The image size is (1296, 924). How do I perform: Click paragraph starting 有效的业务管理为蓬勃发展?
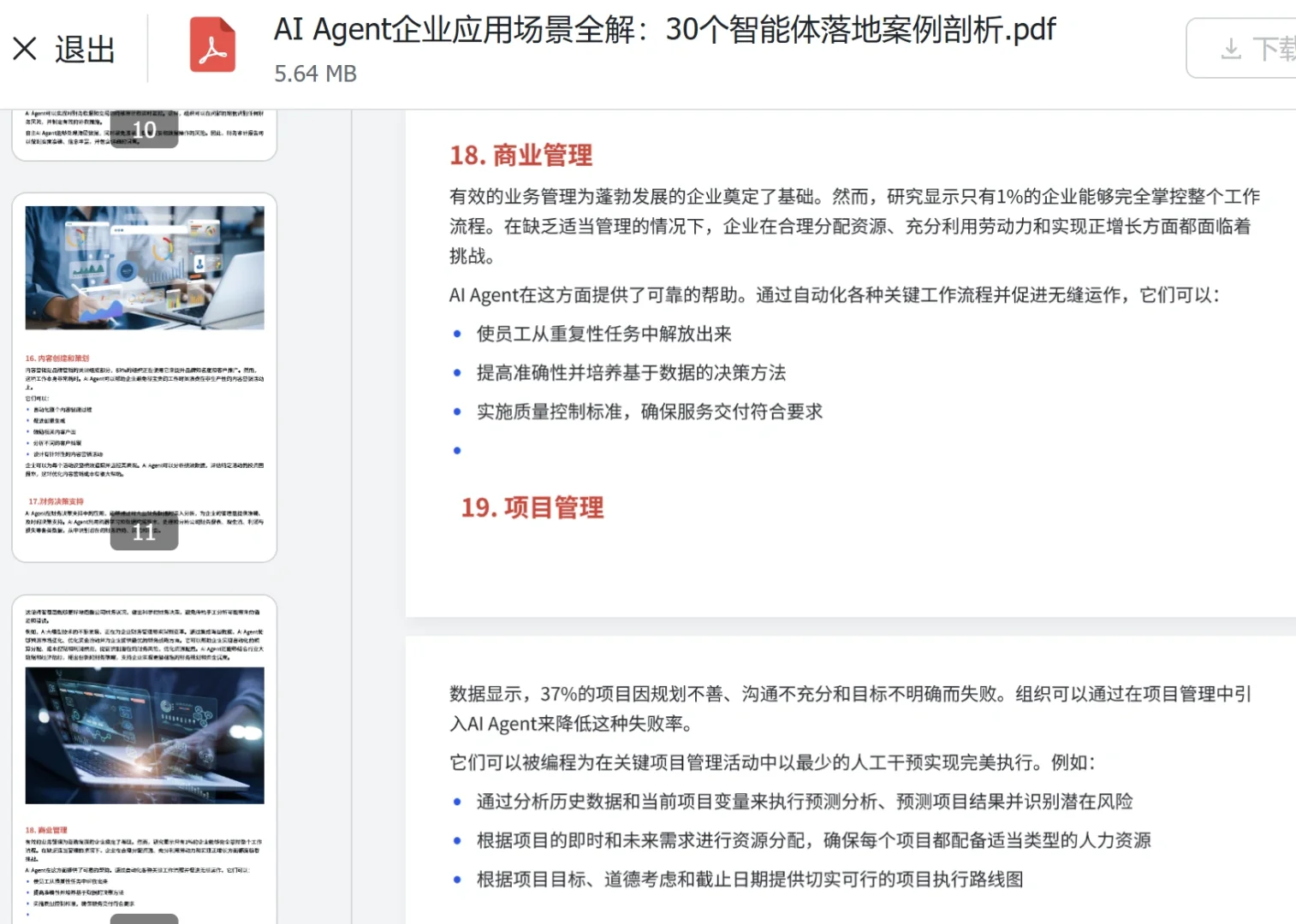click(x=854, y=226)
